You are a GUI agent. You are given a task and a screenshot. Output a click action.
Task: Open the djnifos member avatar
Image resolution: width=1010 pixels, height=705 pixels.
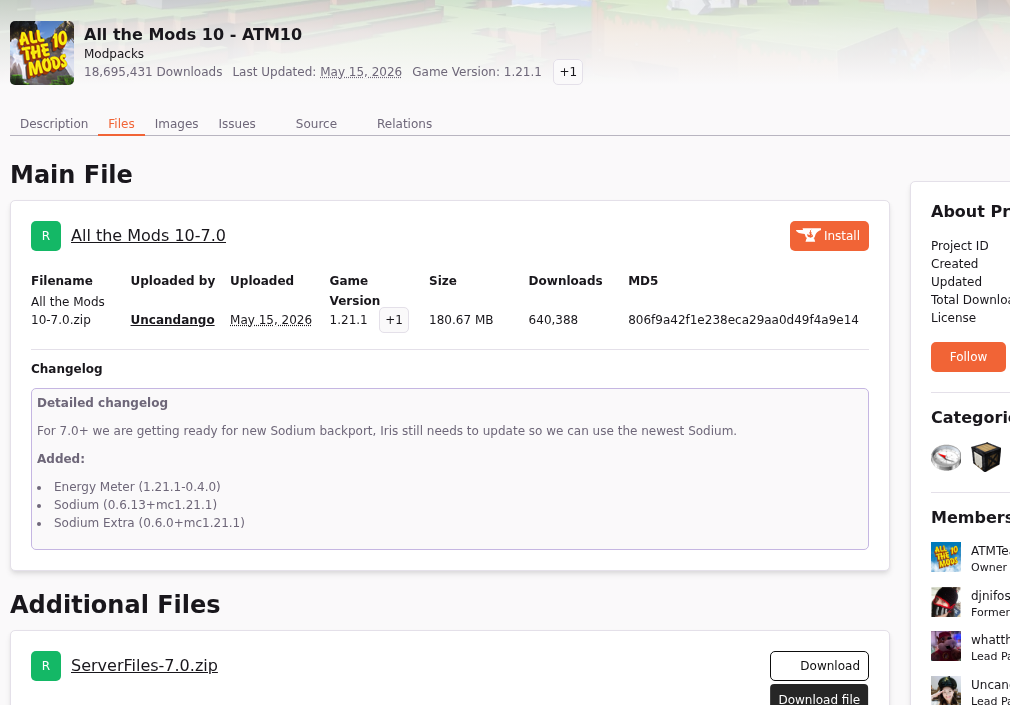[946, 602]
